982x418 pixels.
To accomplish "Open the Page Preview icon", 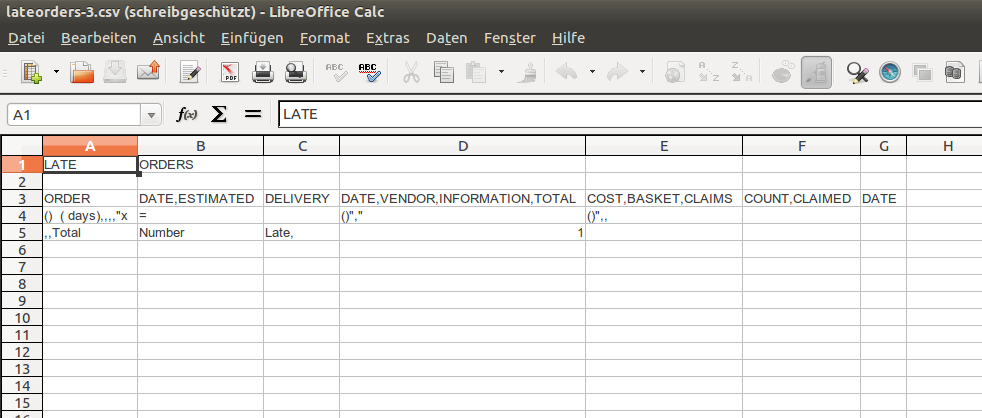I will click(295, 72).
